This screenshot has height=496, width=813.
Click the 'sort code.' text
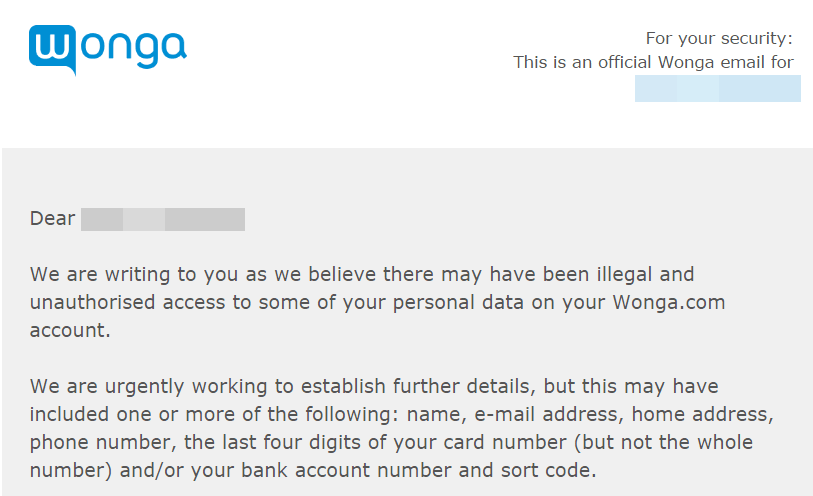(x=549, y=471)
